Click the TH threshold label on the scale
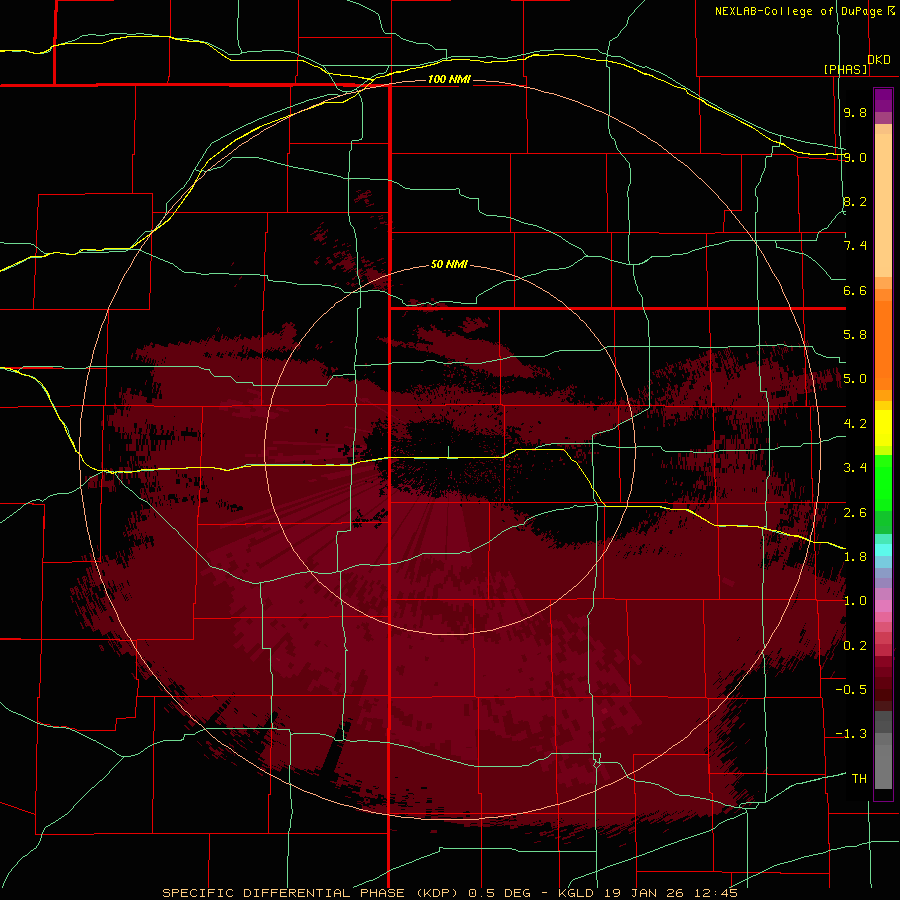900x900 pixels. [x=859, y=779]
